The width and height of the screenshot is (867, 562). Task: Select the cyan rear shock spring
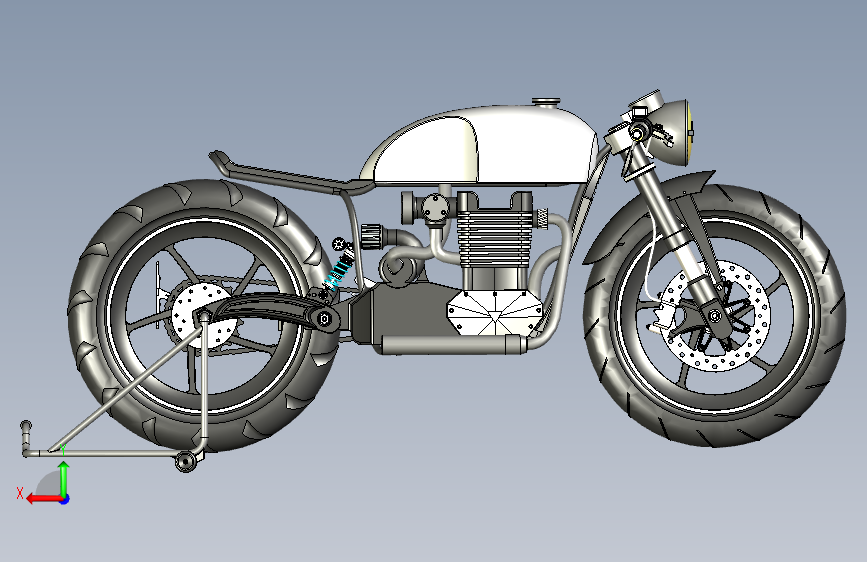(337, 273)
